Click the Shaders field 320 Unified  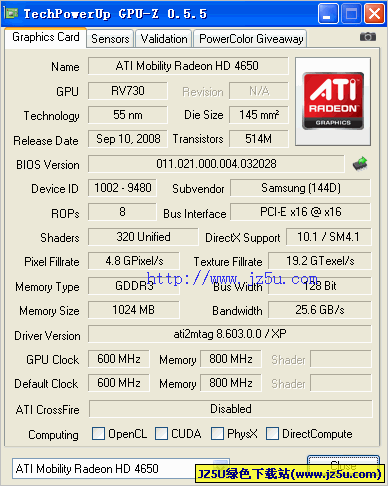[143, 237]
